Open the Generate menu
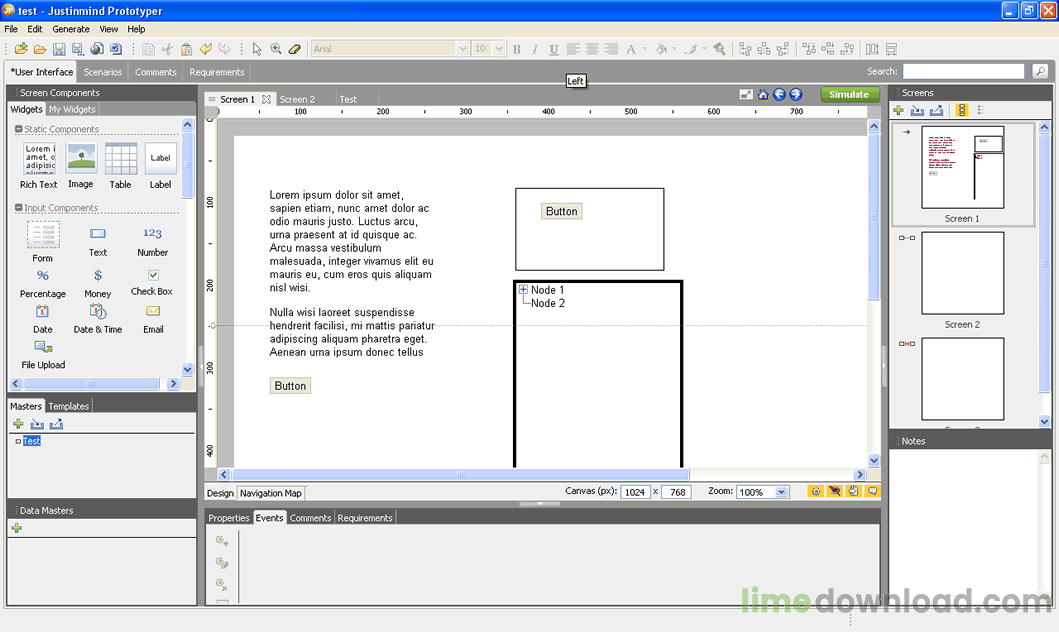Screen dimensions: 1059x632 [x=71, y=29]
